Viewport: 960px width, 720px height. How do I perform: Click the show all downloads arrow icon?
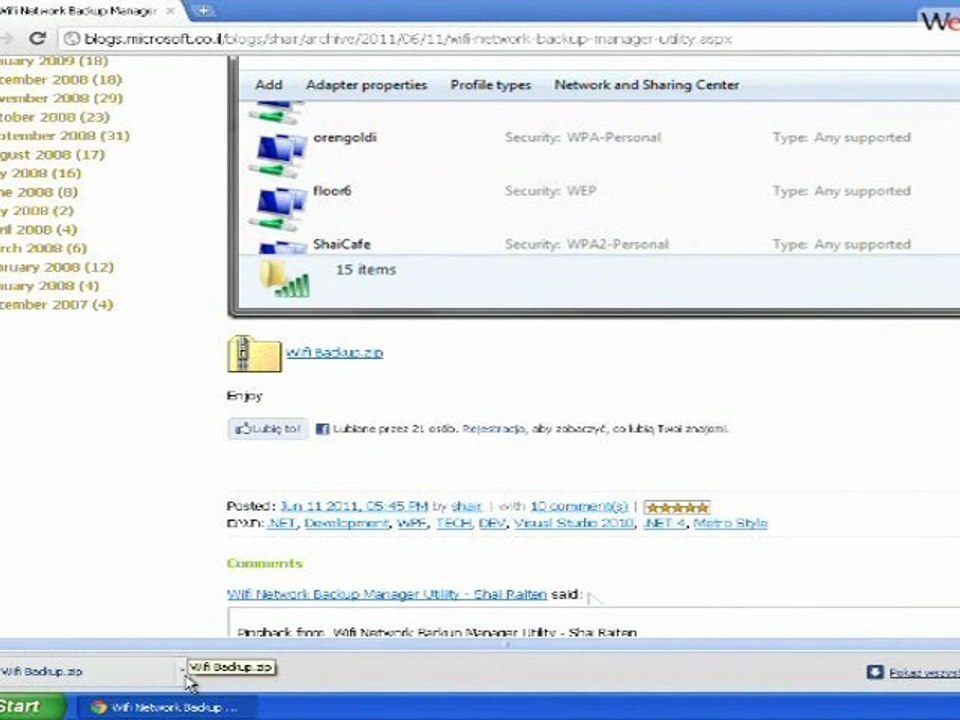[876, 672]
